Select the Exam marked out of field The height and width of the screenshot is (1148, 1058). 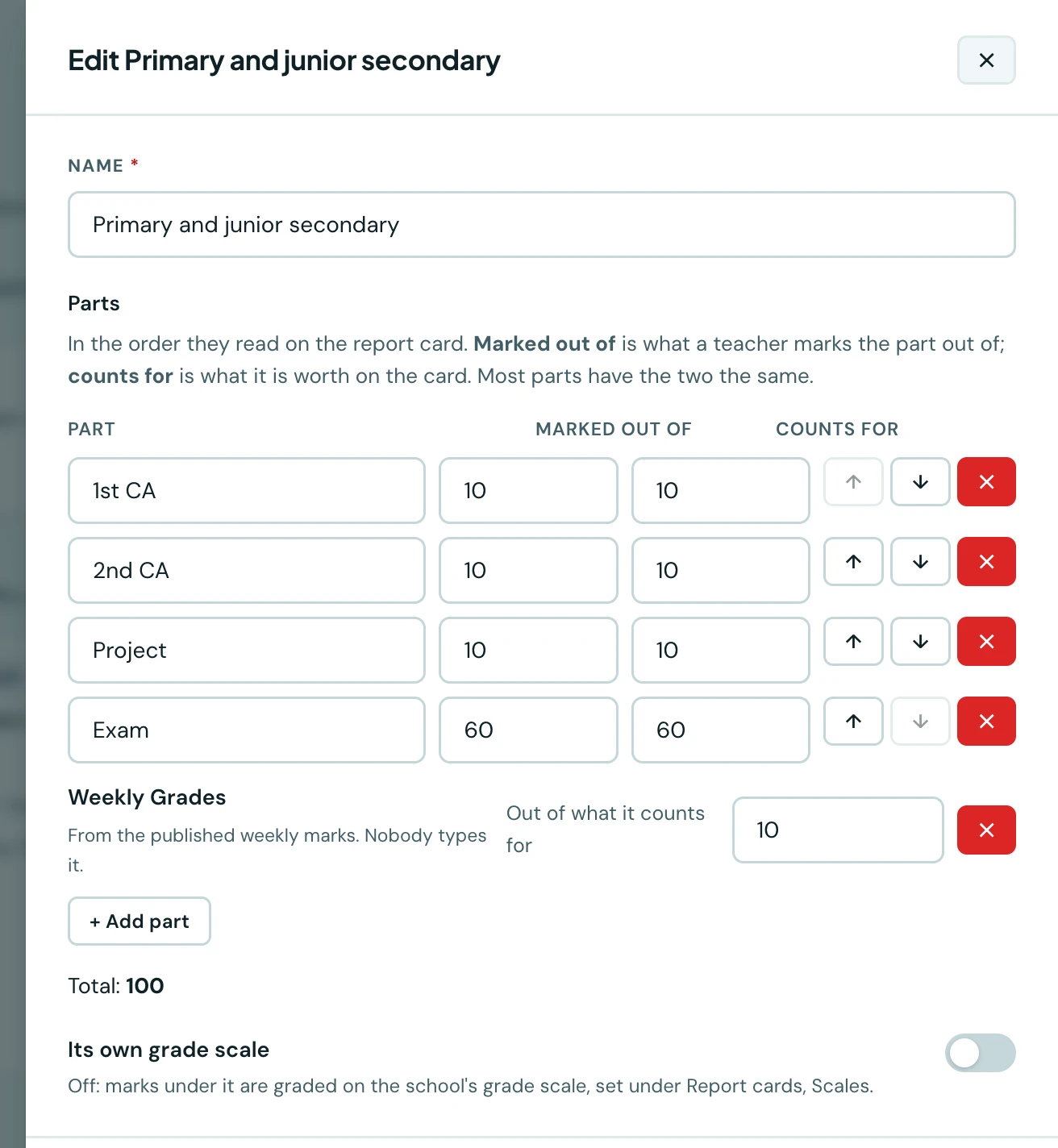[529, 730]
